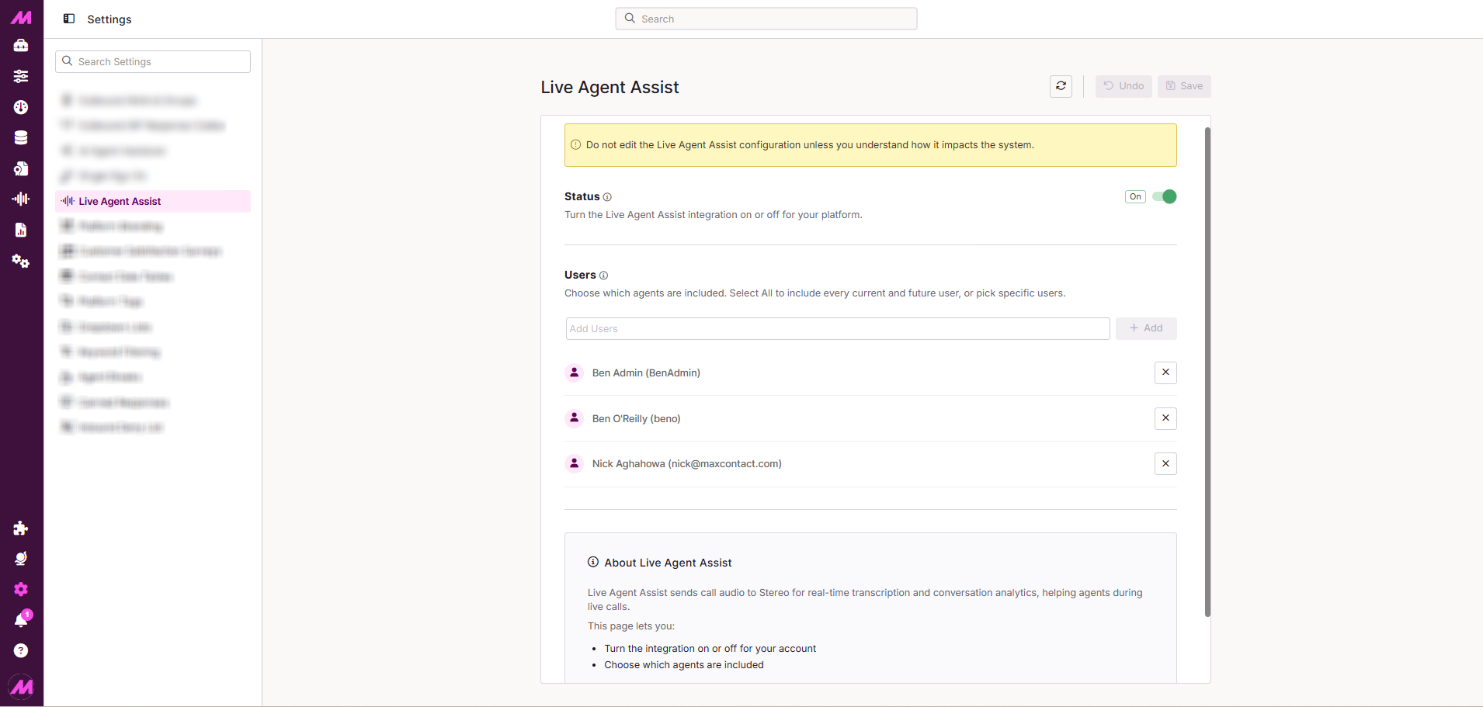
Task: Remove Nick Aghahowa from the users list
Action: coord(1165,463)
